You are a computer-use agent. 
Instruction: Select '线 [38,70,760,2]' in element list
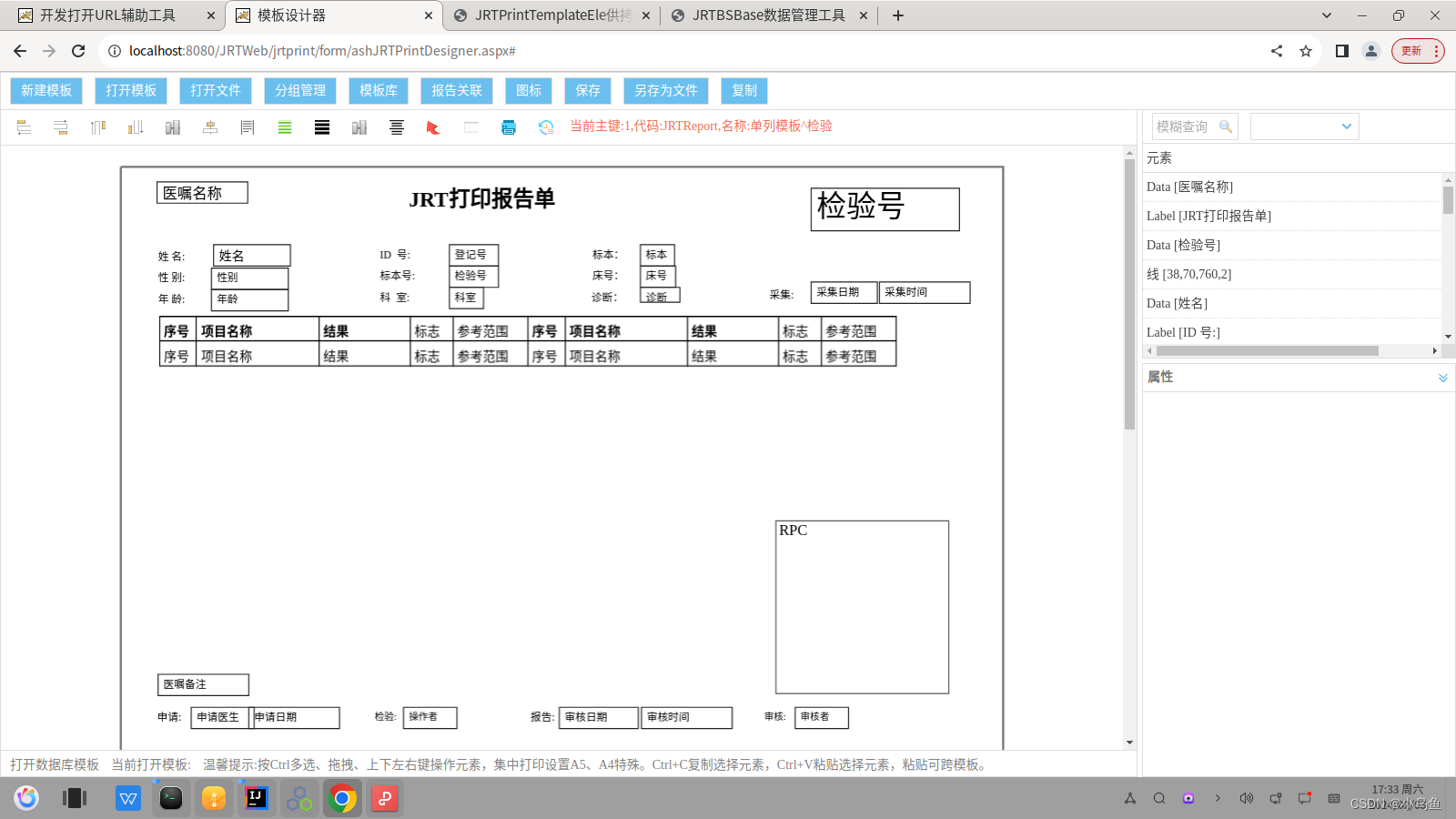(x=1292, y=275)
